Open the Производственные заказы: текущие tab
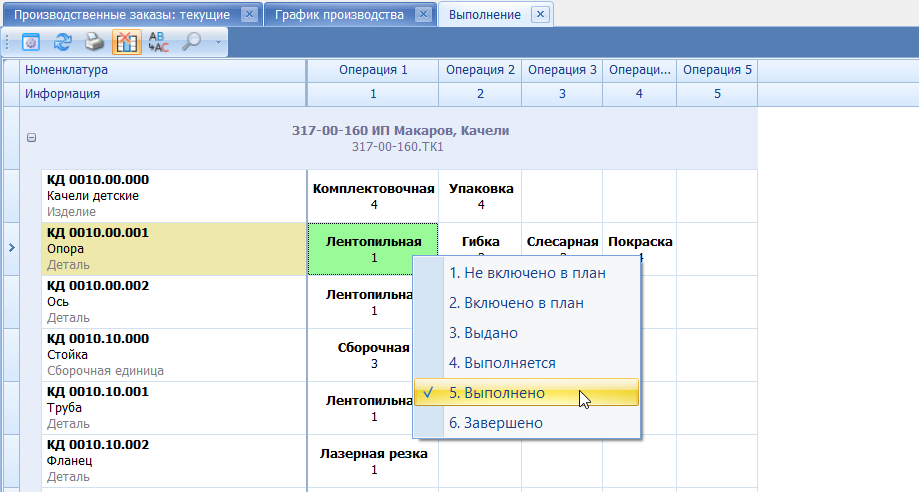Screen dimensions: 919x492 coord(123,14)
